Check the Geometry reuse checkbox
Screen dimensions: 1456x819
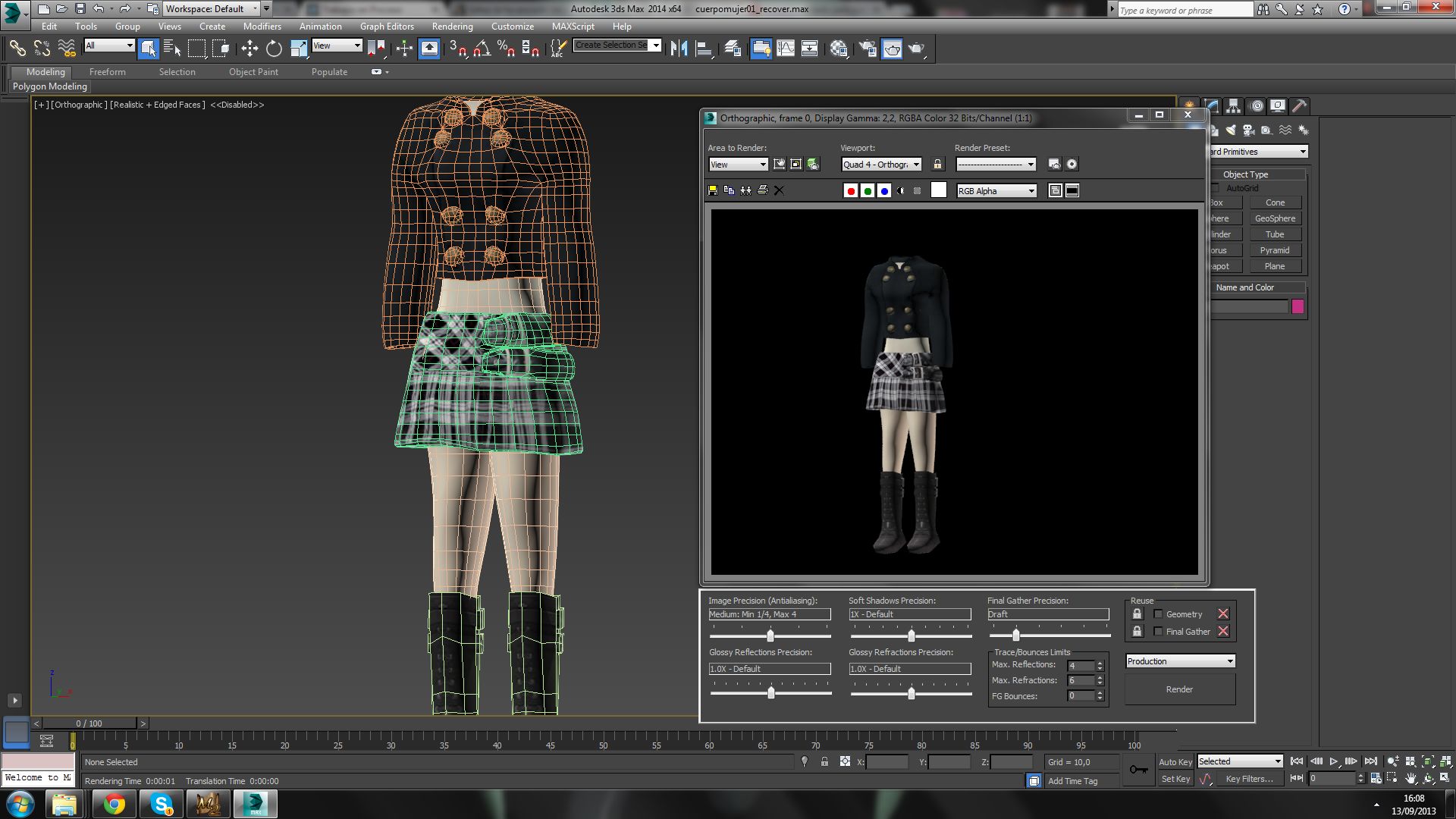click(x=1158, y=614)
